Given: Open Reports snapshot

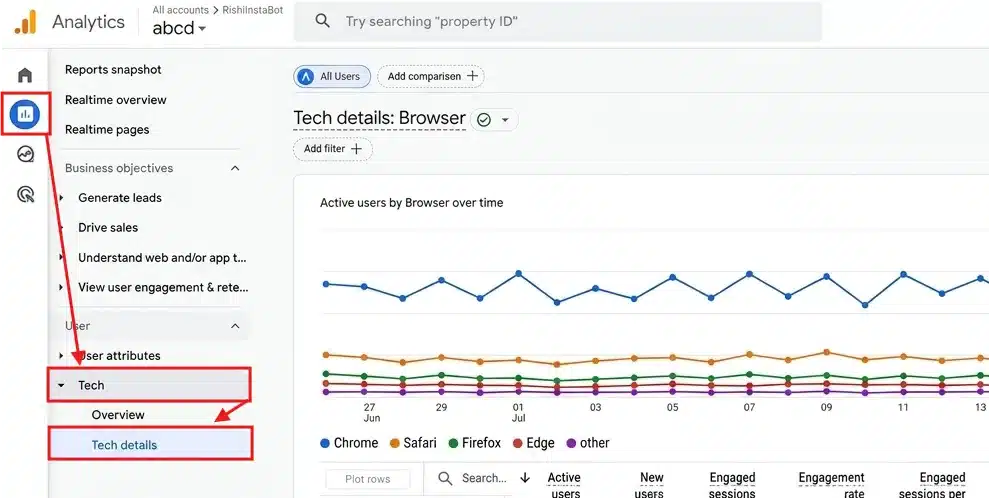Looking at the screenshot, I should (x=114, y=70).
